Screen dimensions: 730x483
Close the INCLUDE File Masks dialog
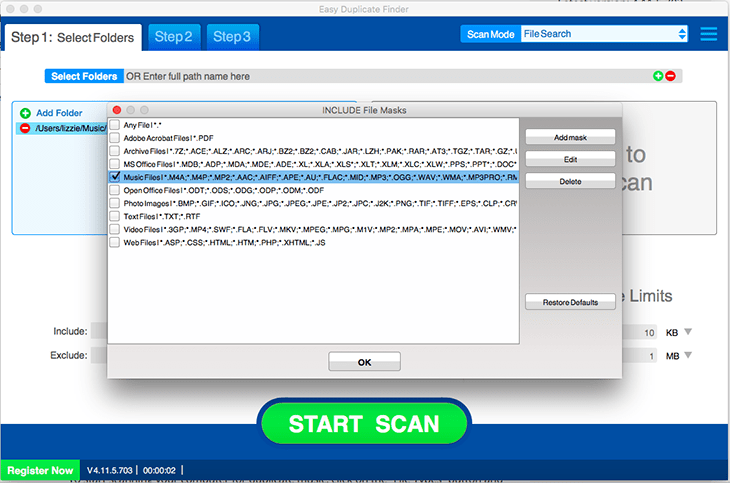tap(117, 110)
